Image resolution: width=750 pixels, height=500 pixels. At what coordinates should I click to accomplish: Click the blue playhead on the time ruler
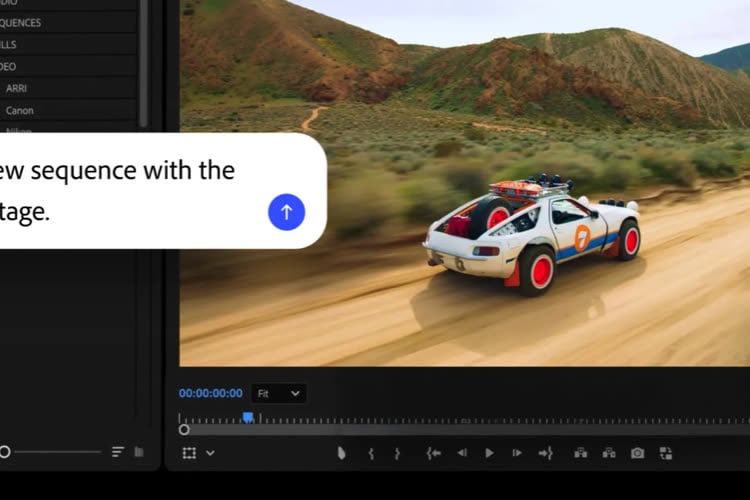(248, 418)
